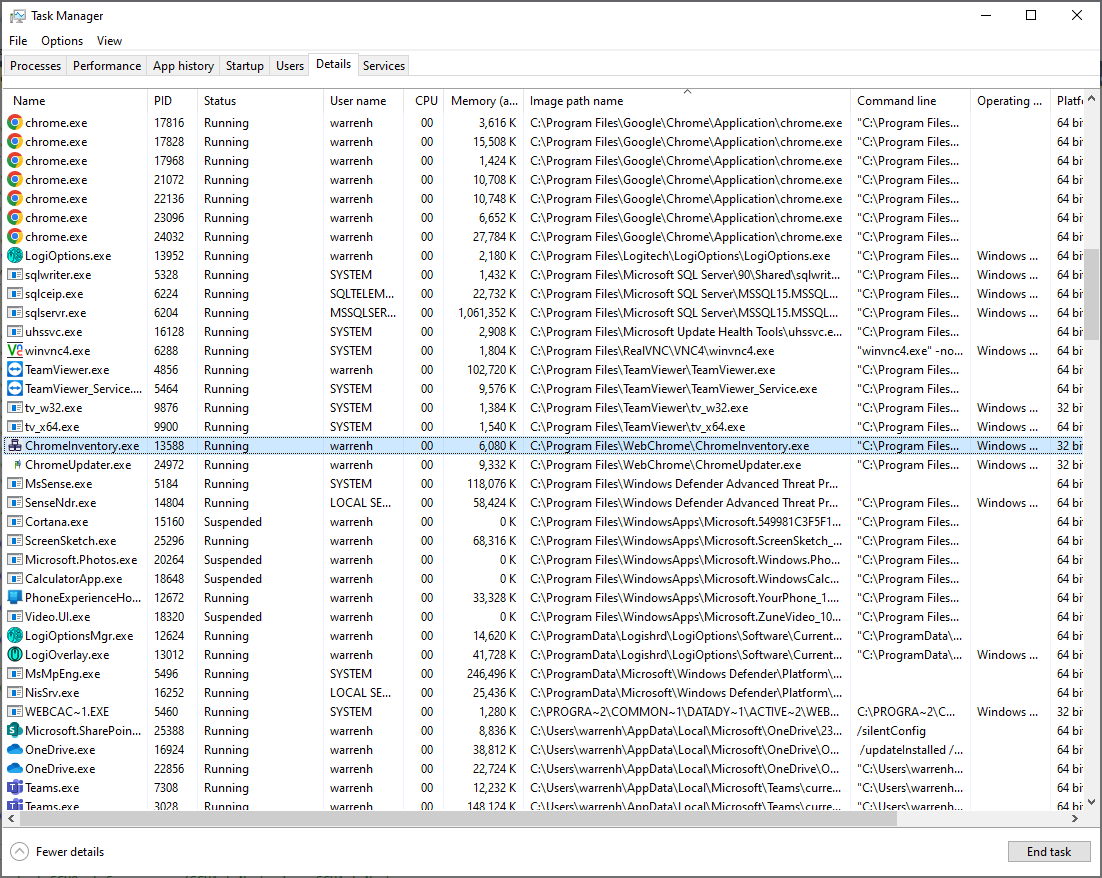Sort by the Name column header
1102x878 pixels.
(x=75, y=101)
